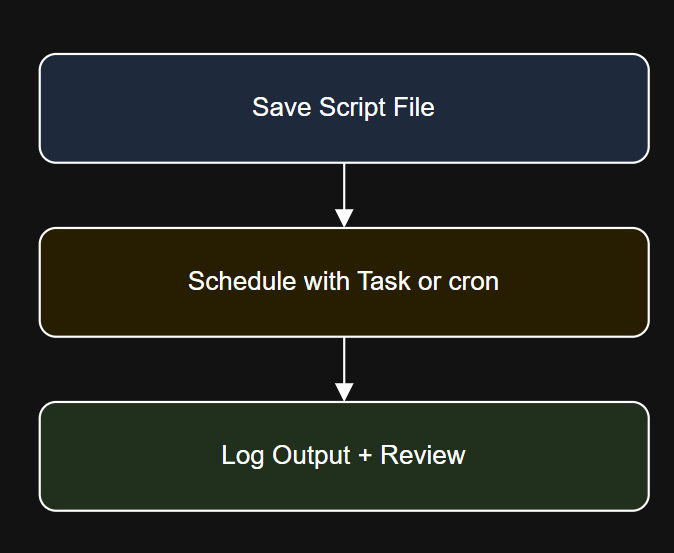674x553 pixels.
Task: Click the word "cron" in the brown node
Action: click(x=473, y=281)
